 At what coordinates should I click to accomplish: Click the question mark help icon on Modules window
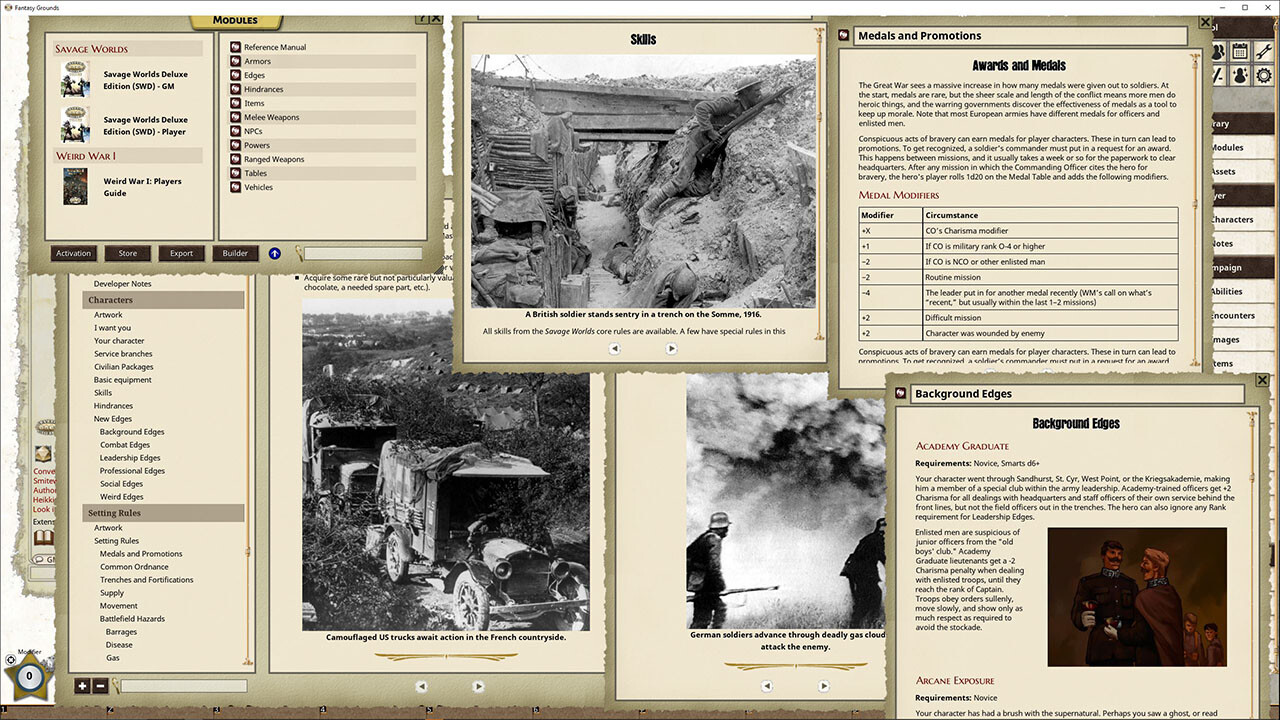[x=424, y=17]
